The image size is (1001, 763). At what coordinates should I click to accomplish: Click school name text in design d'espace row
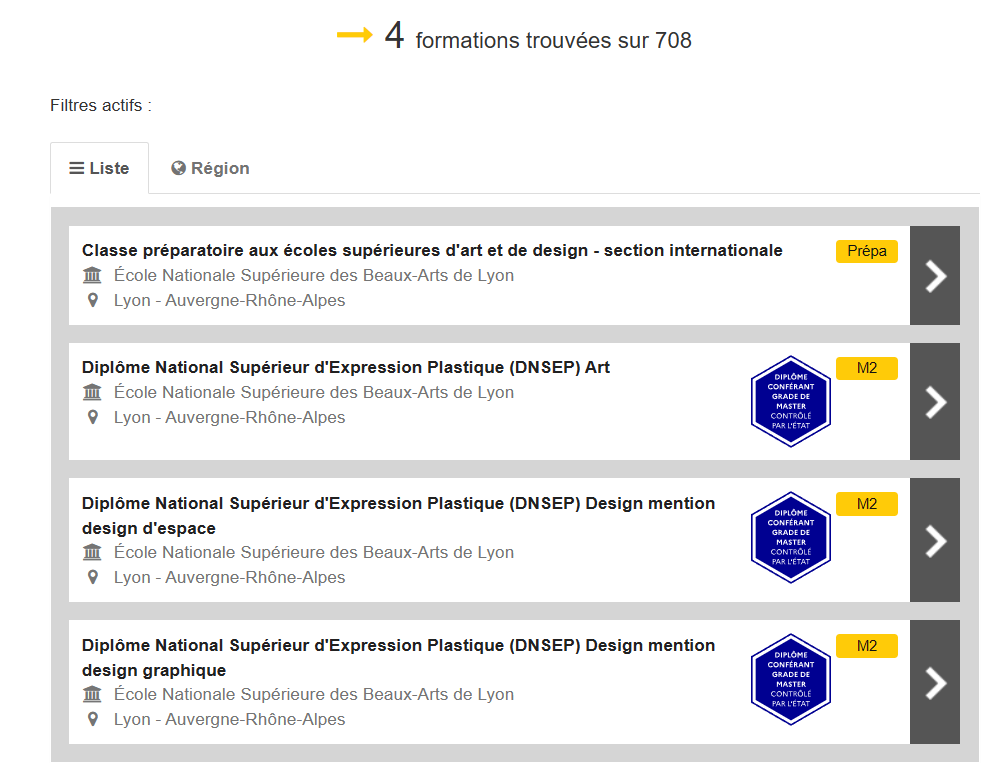tap(314, 552)
